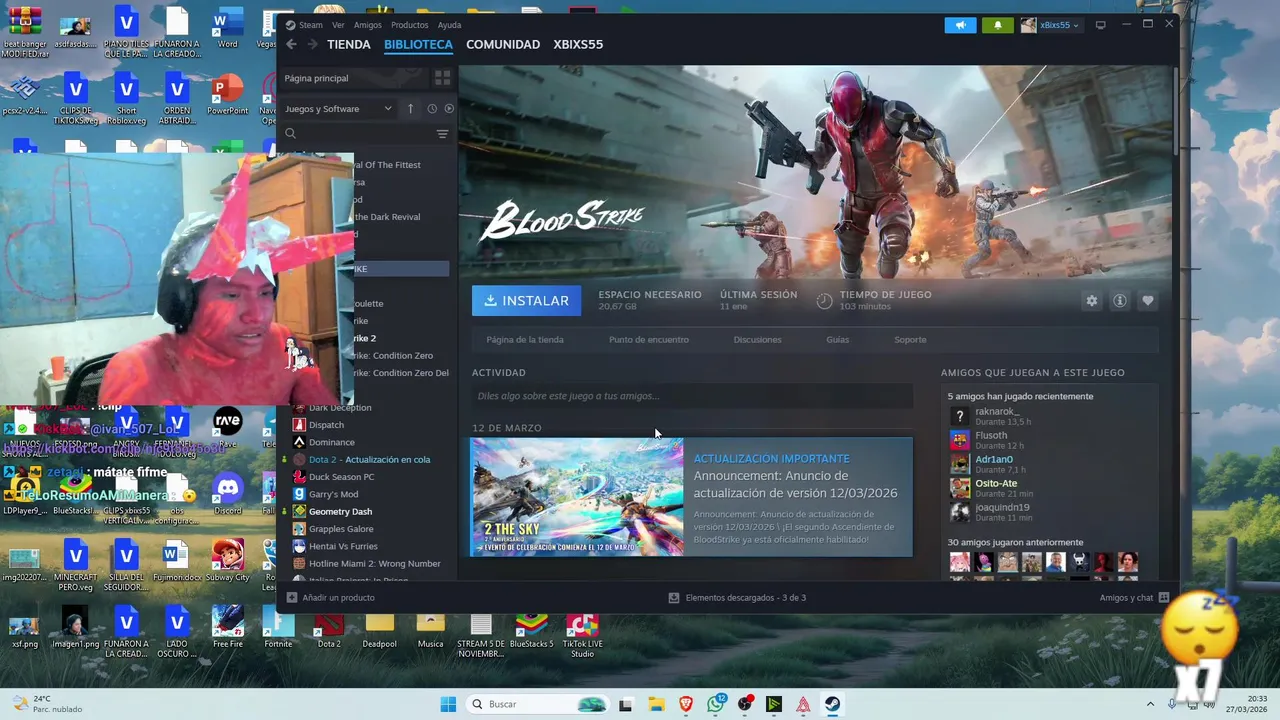
Task: Open the Ayuda menu
Action: point(449,25)
